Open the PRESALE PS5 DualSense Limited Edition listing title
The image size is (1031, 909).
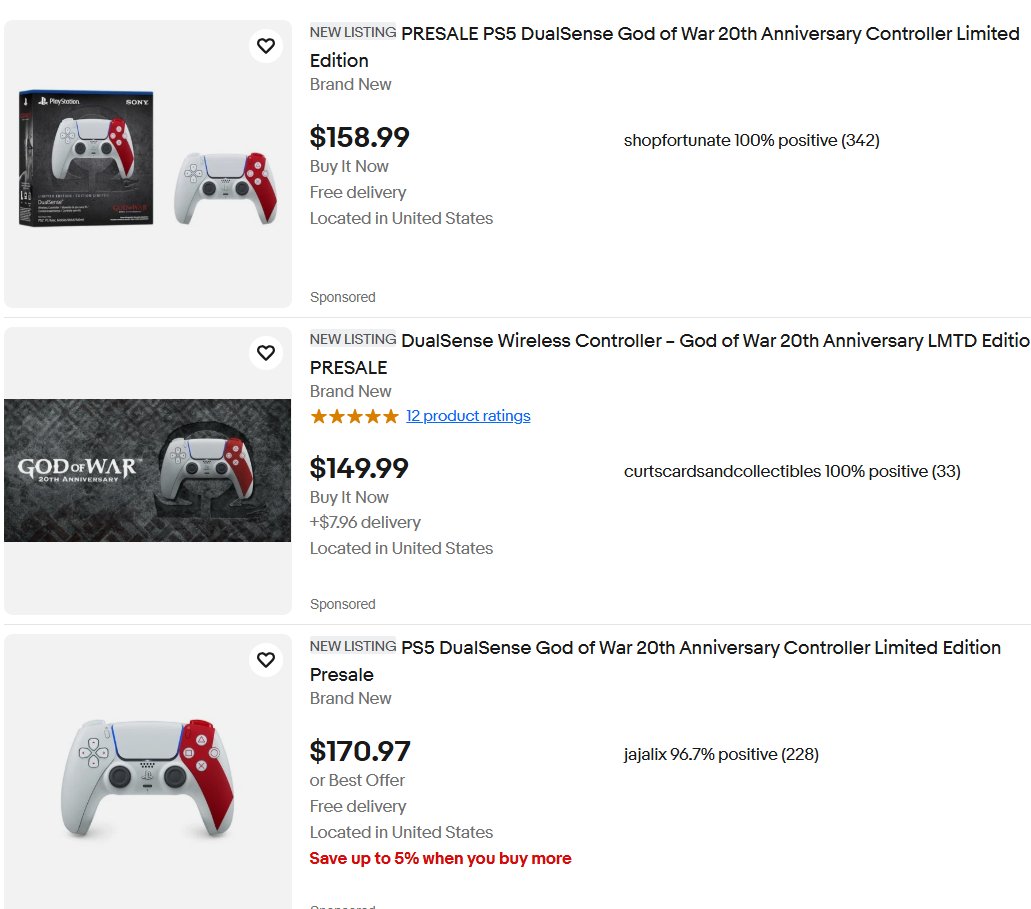tap(664, 47)
